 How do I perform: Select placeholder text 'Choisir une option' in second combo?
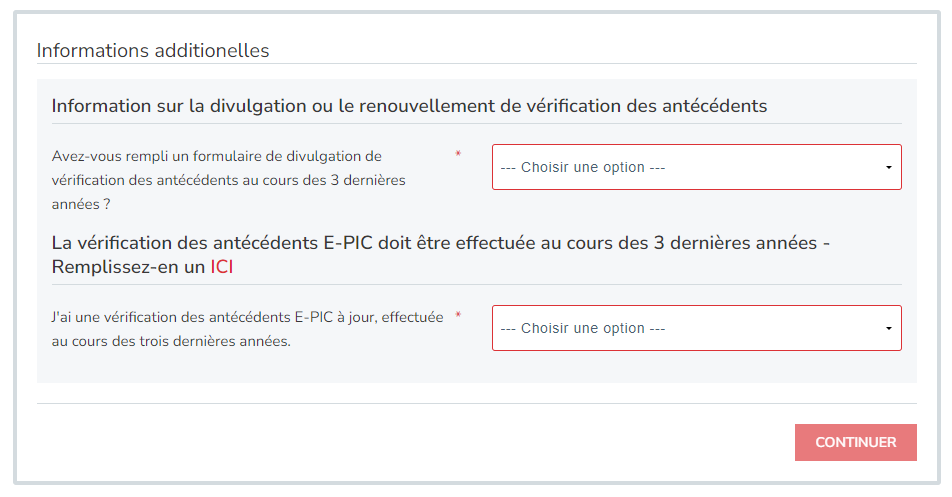(583, 328)
